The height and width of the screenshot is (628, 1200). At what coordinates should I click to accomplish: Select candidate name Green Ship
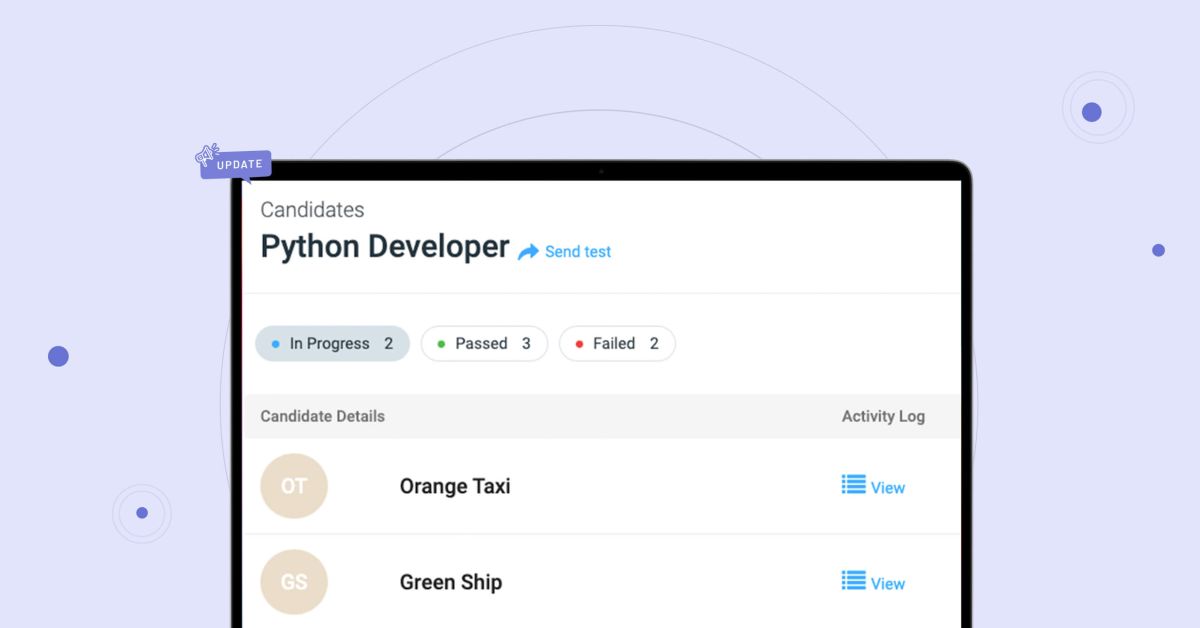coord(451,582)
